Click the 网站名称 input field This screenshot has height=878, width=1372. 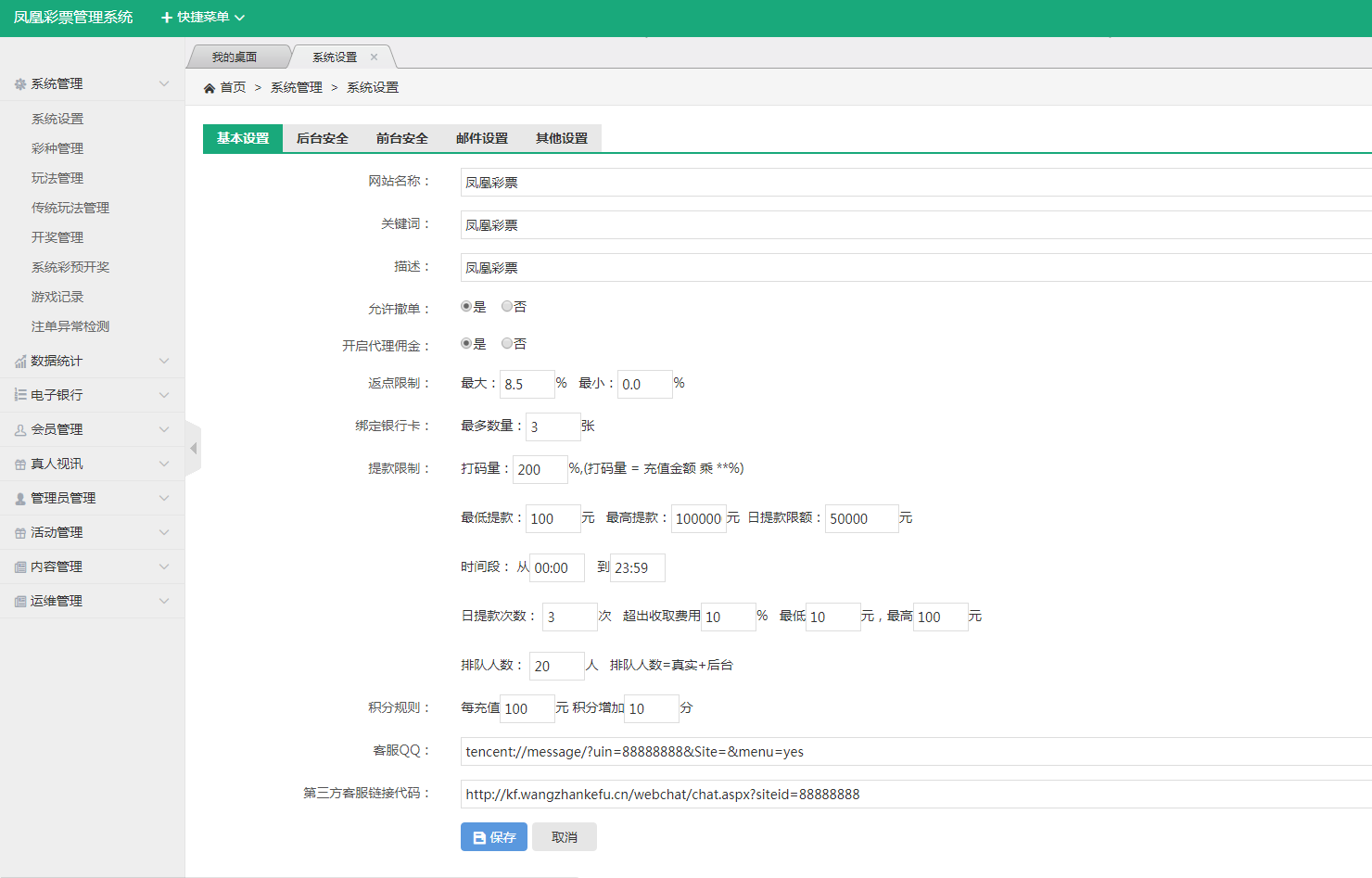913,183
